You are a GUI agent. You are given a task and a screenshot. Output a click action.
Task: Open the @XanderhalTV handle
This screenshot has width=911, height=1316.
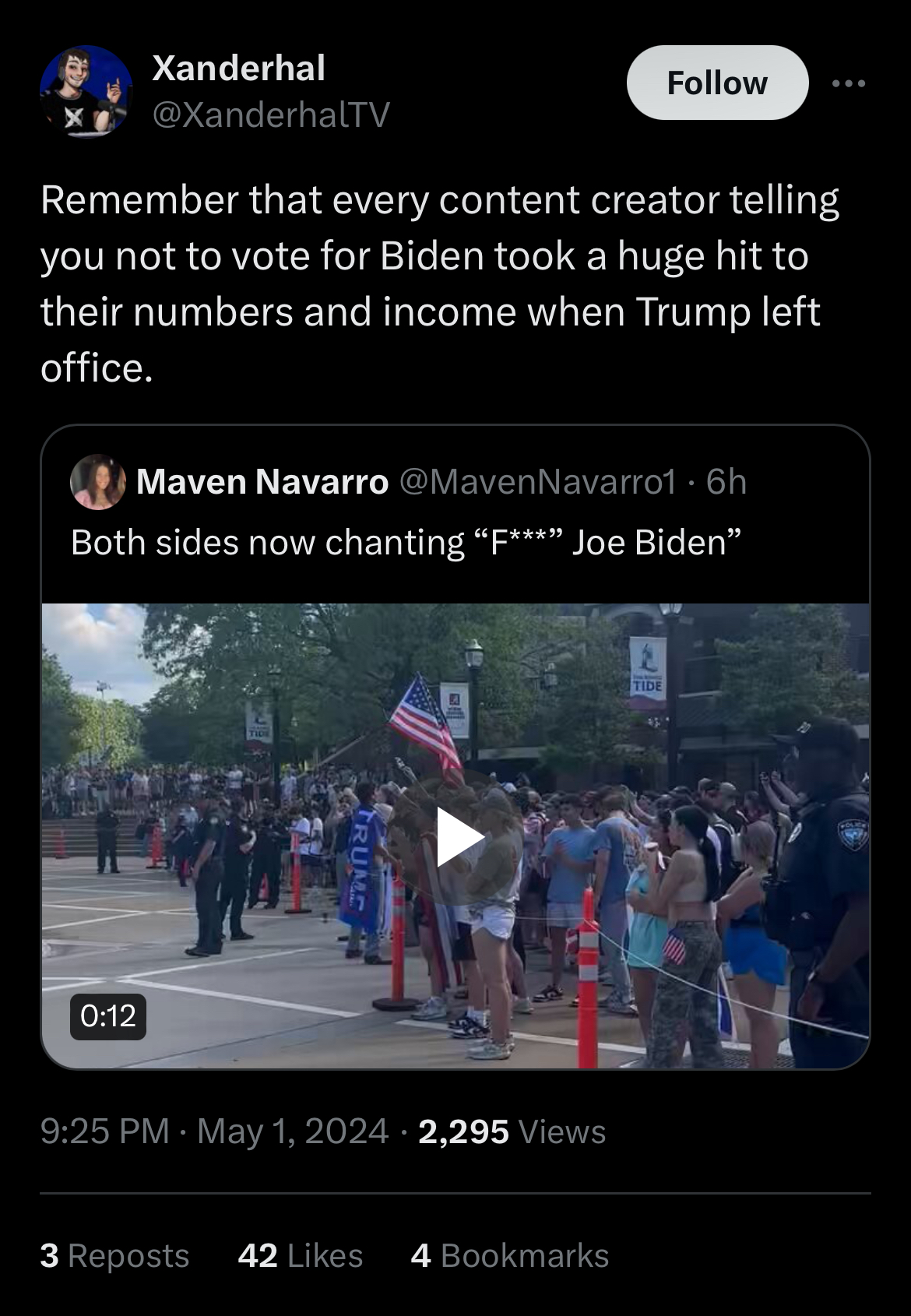(271, 115)
